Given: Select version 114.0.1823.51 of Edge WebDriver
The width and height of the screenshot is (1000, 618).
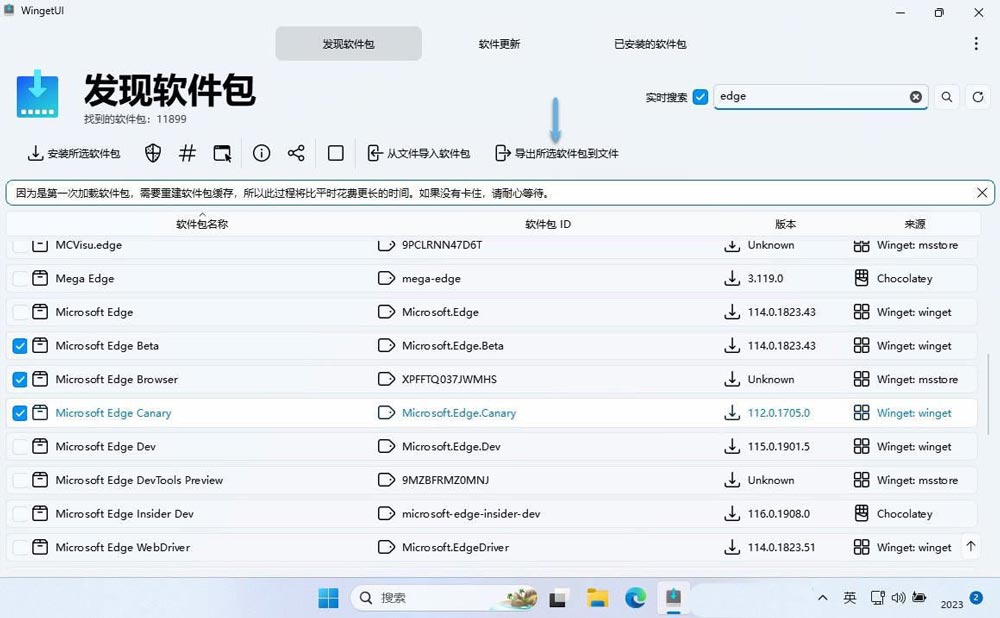Looking at the screenshot, I should click(x=781, y=547).
